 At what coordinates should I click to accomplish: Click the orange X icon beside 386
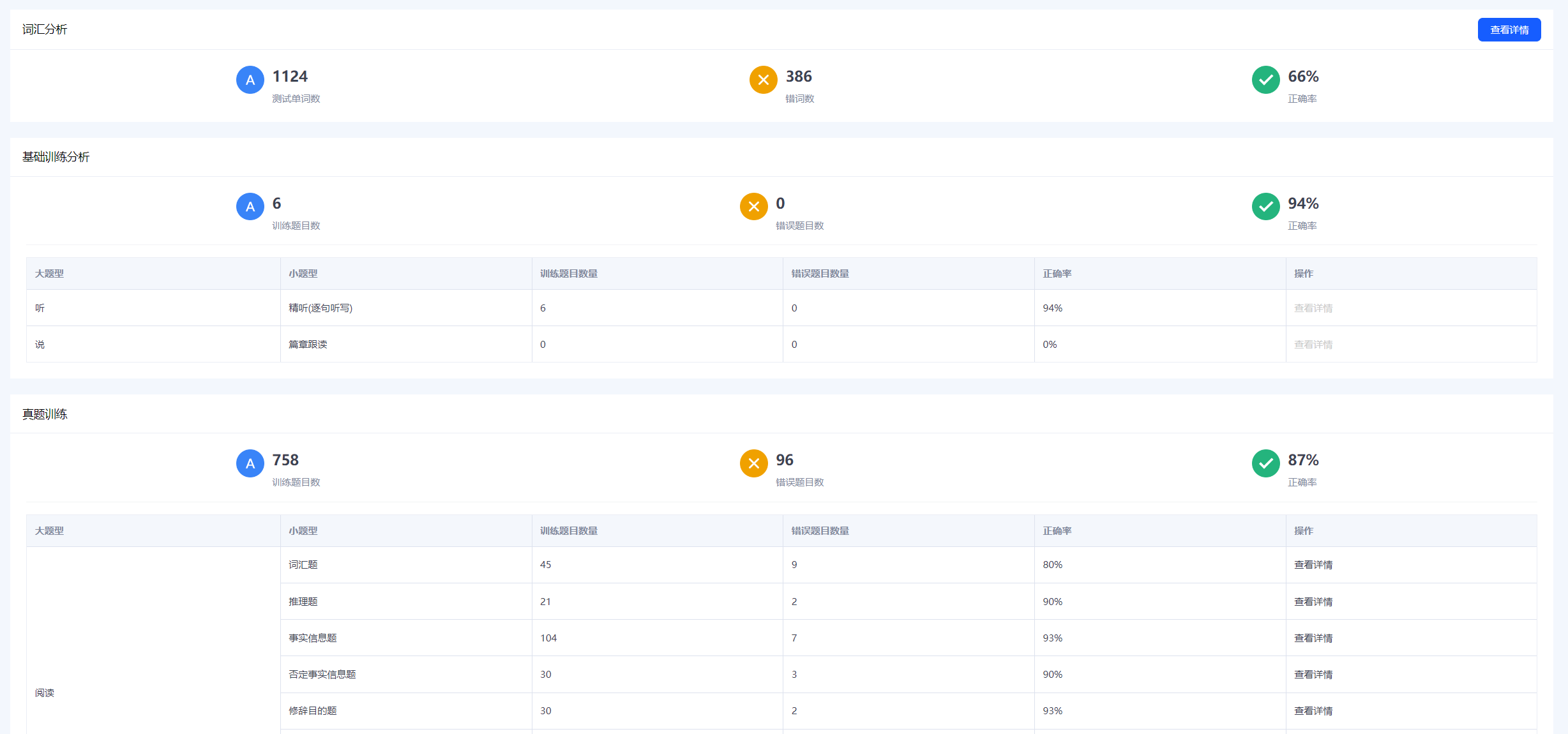point(763,80)
